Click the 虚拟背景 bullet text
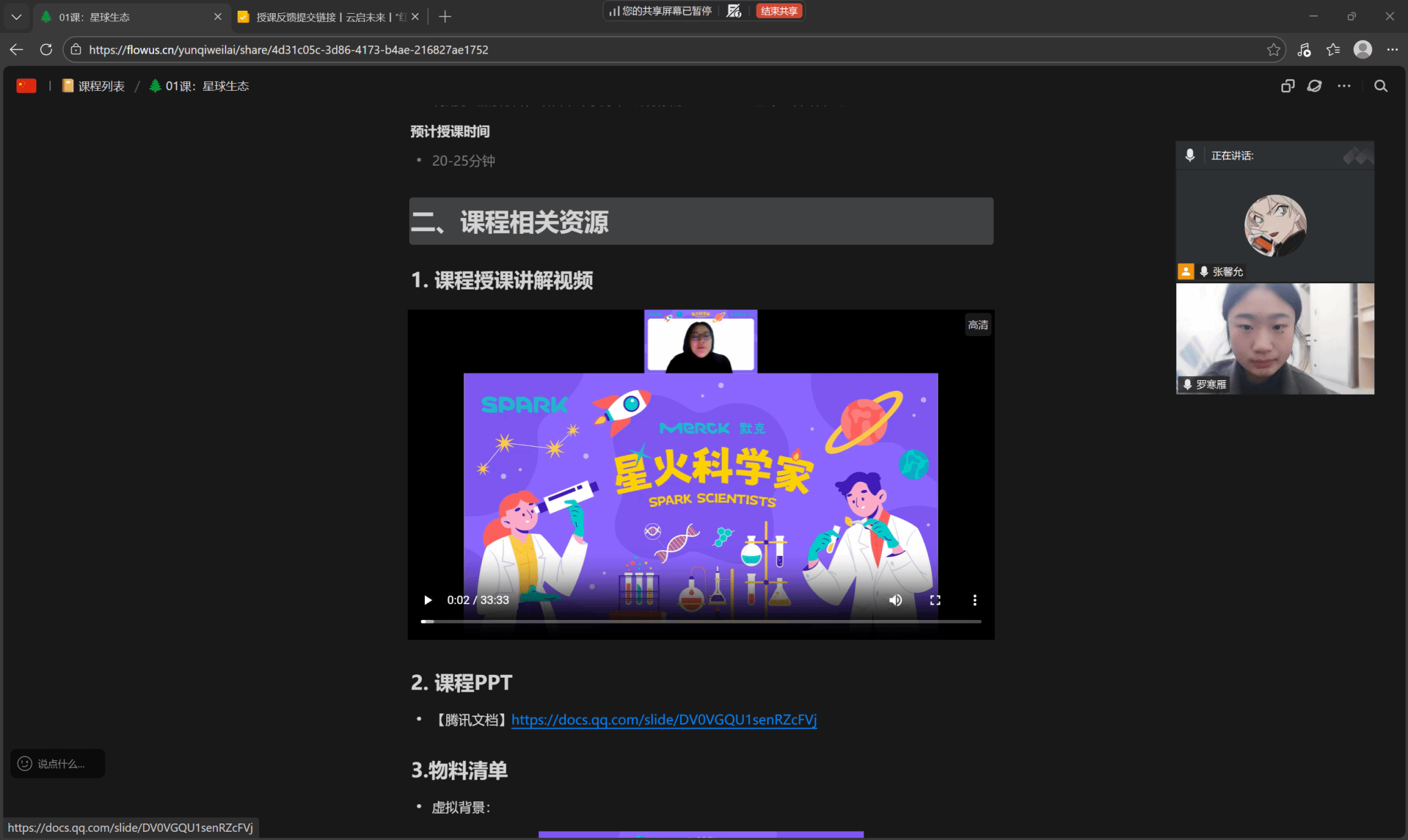1408x840 pixels. tap(461, 808)
